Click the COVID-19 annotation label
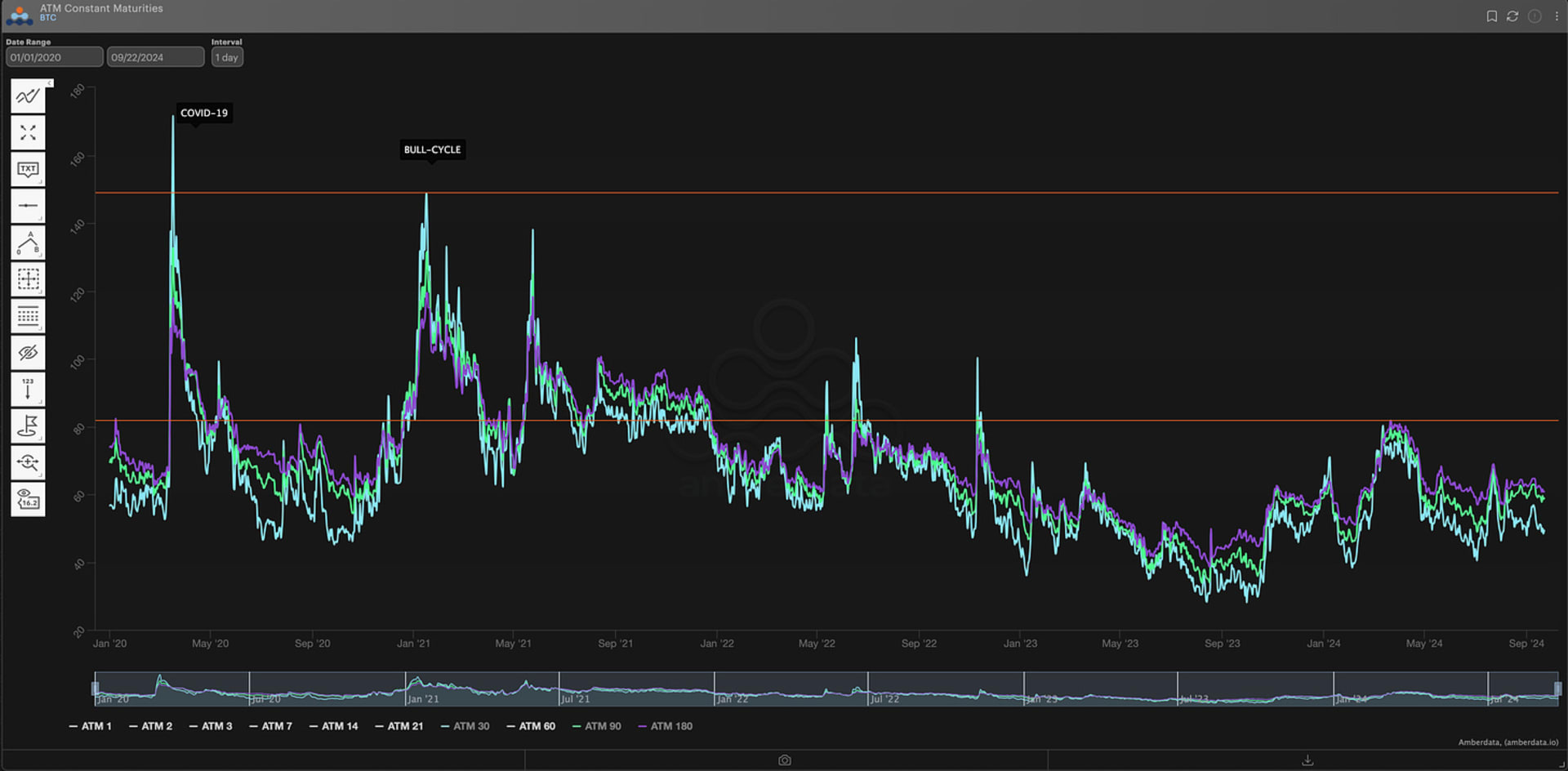The height and width of the screenshot is (771, 1568). [204, 113]
